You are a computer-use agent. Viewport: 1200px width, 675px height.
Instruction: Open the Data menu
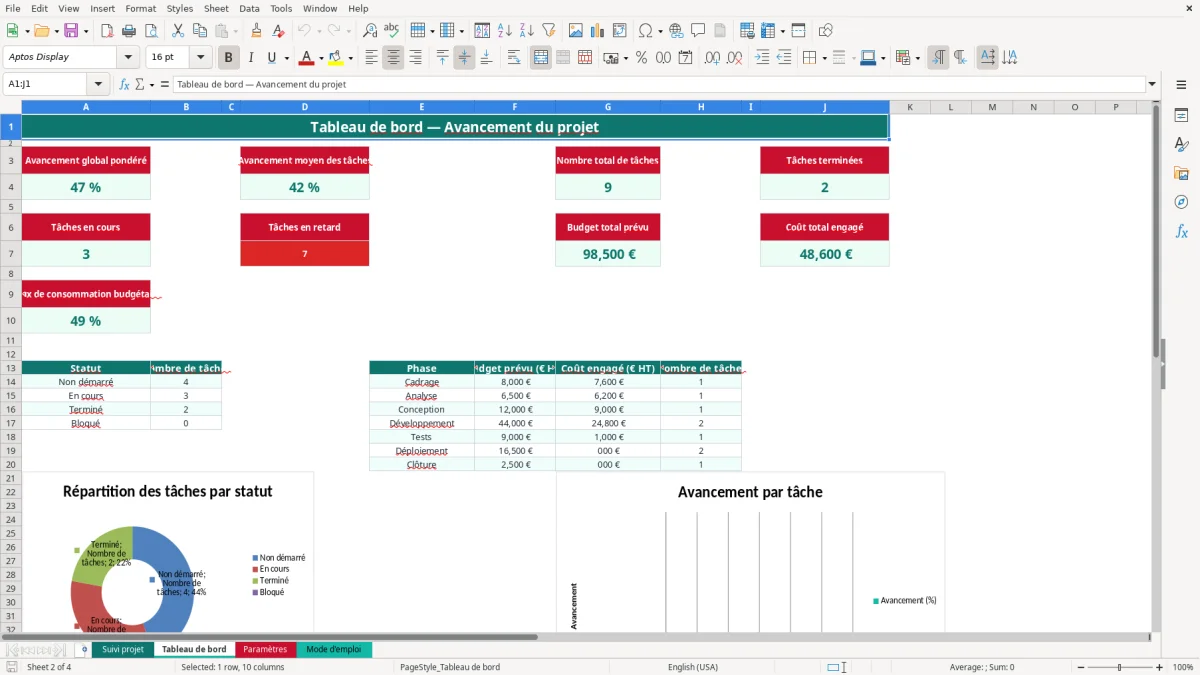click(249, 8)
